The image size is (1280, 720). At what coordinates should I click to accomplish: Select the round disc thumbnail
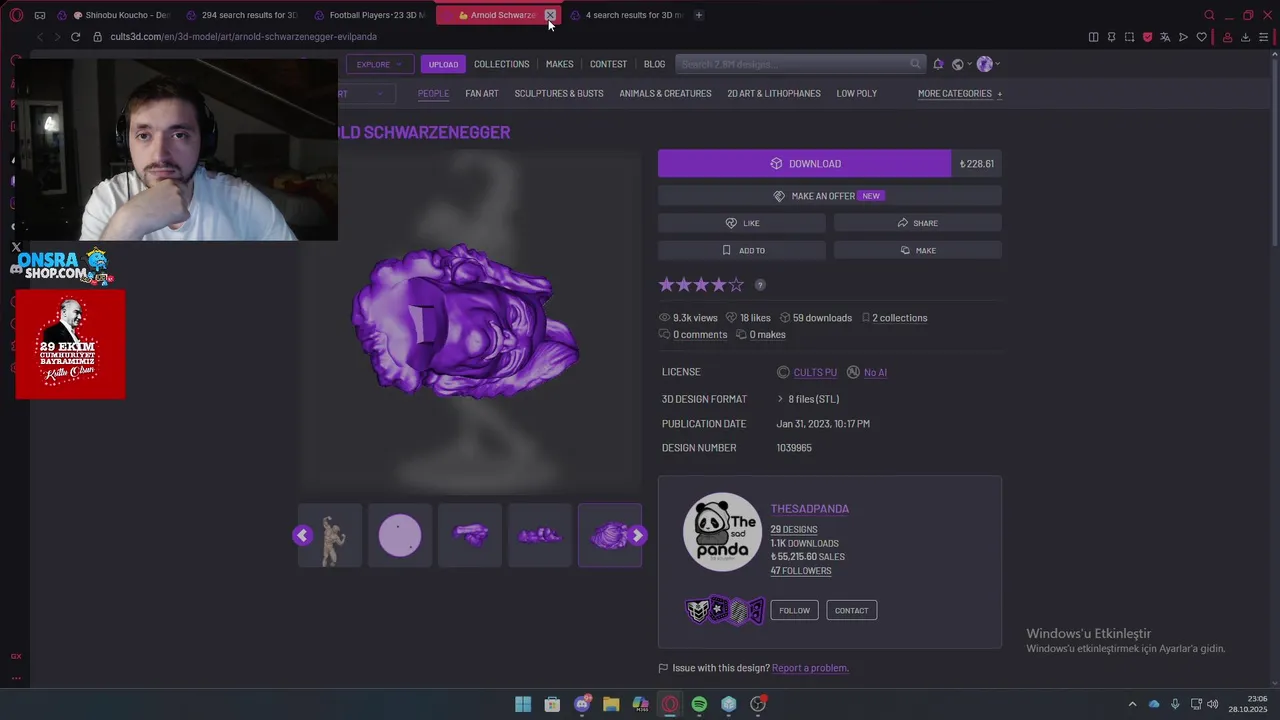[x=400, y=535]
